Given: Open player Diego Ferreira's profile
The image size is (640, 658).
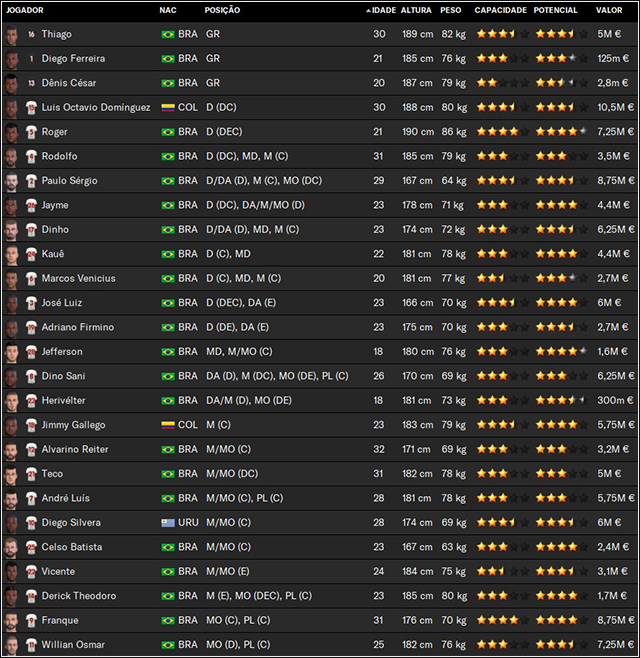Looking at the screenshot, I should click(x=73, y=59).
